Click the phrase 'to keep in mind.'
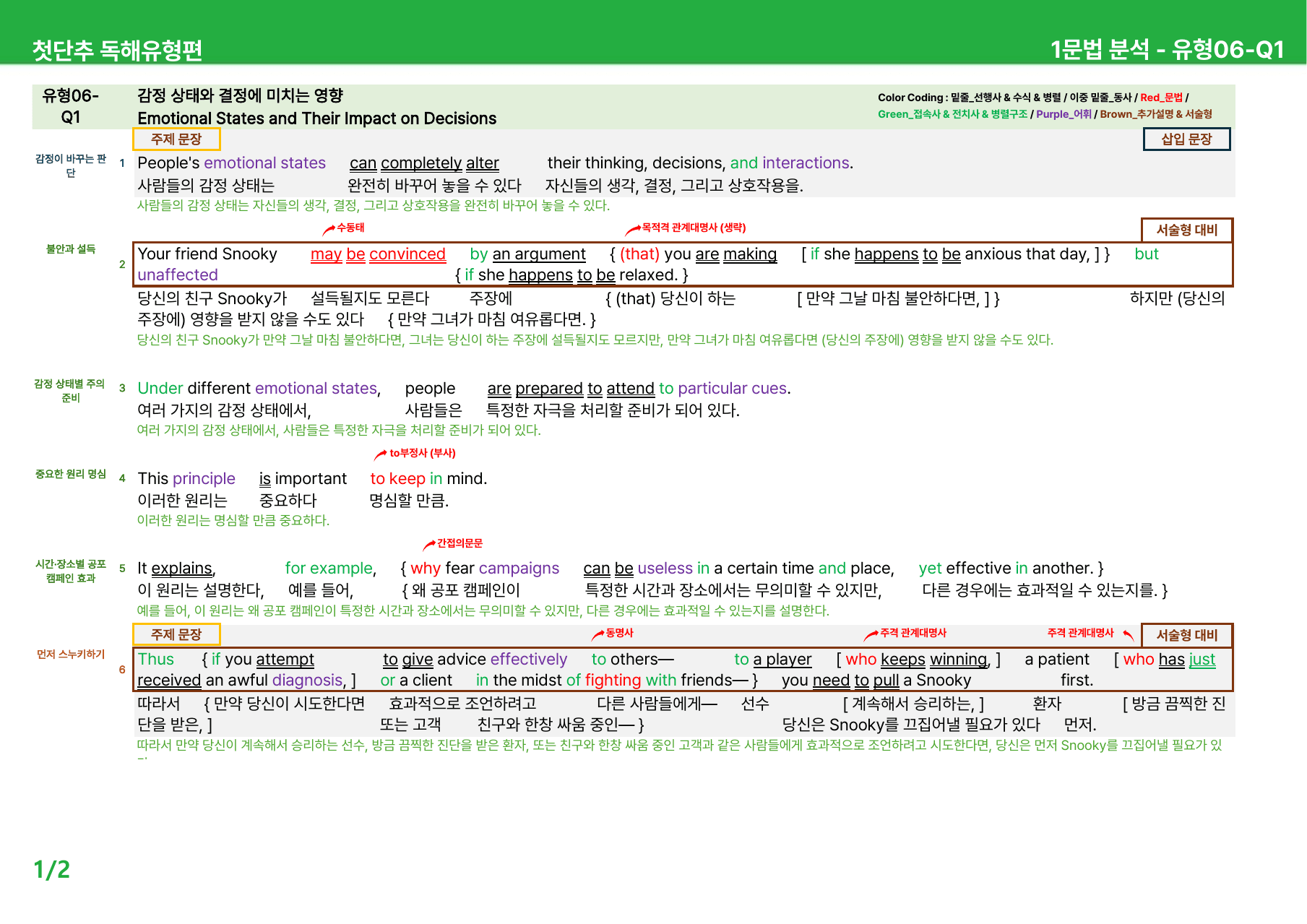Image resolution: width=1307 pixels, height=924 pixels. pos(428,479)
